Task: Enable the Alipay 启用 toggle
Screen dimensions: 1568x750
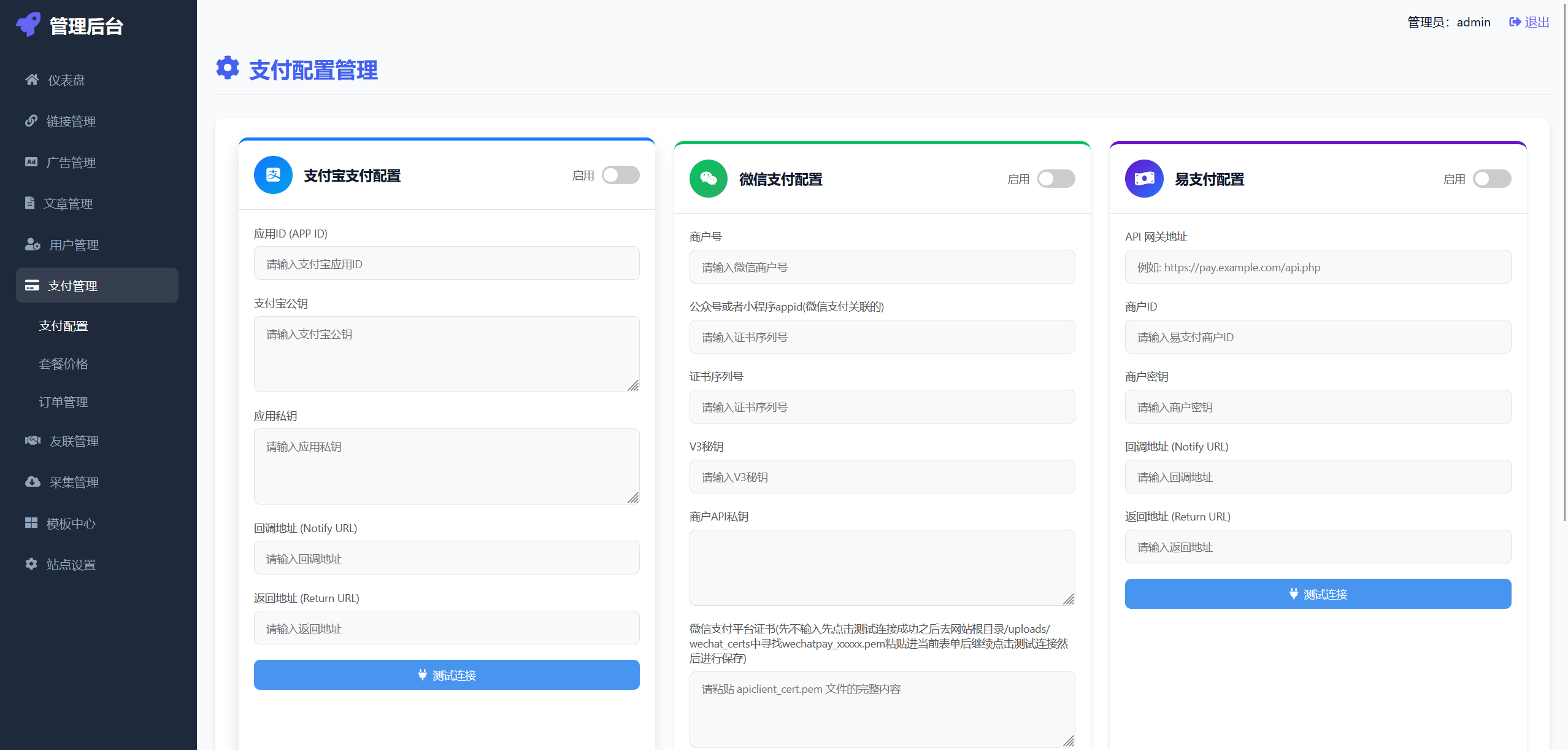Action: [x=621, y=175]
